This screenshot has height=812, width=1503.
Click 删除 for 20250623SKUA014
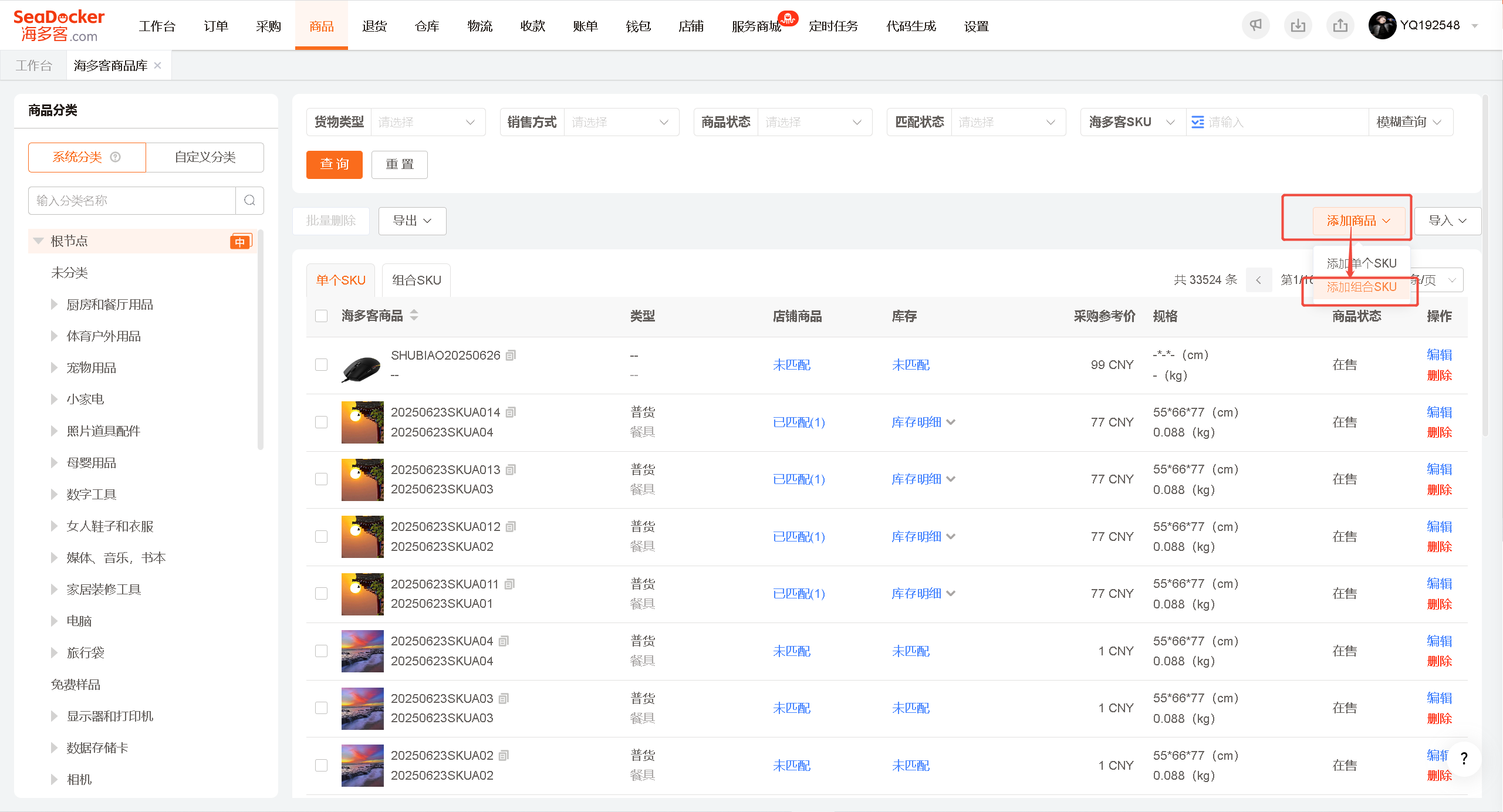pos(1439,432)
